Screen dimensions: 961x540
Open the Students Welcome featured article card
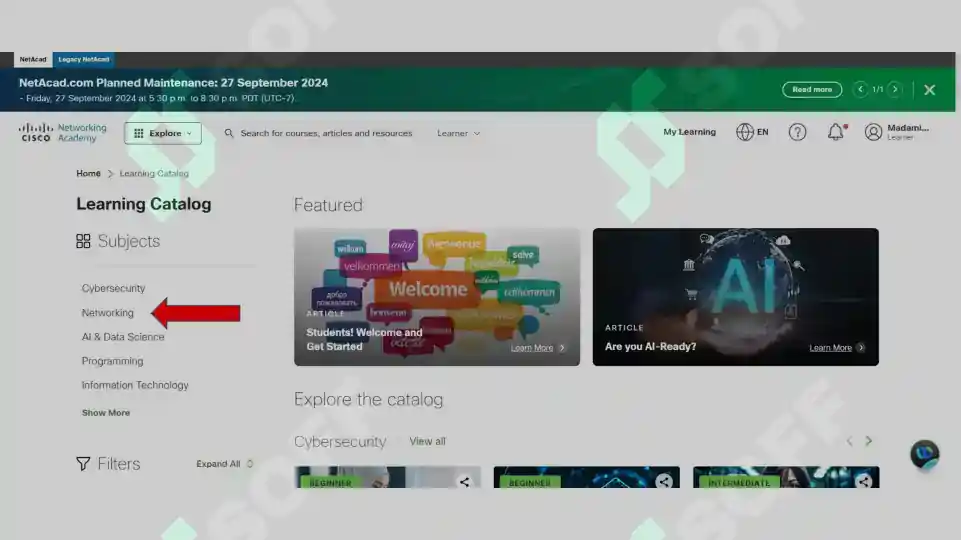click(436, 297)
